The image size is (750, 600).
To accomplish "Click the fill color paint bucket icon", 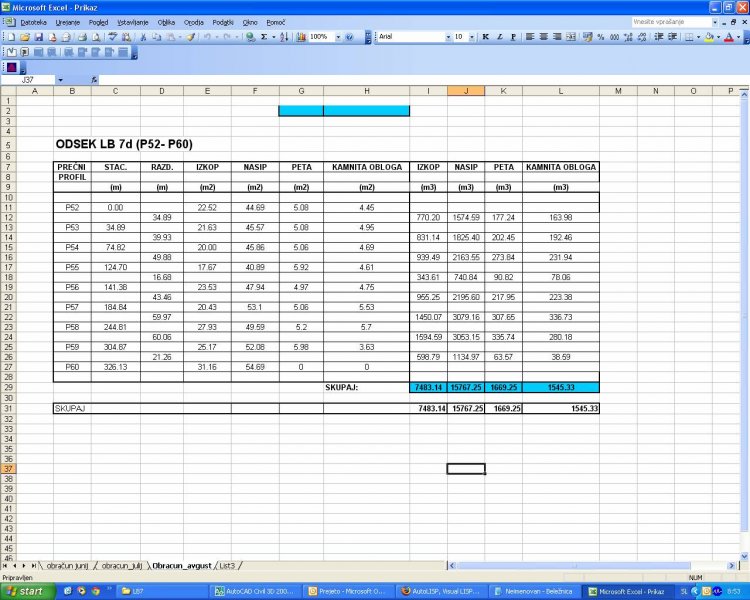I will click(x=709, y=37).
